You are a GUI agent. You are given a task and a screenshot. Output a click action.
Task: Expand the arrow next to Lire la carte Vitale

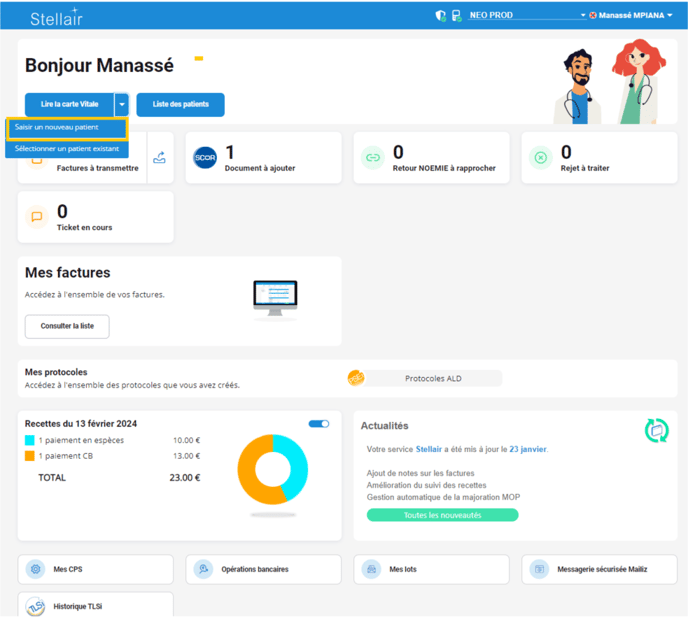click(x=121, y=104)
